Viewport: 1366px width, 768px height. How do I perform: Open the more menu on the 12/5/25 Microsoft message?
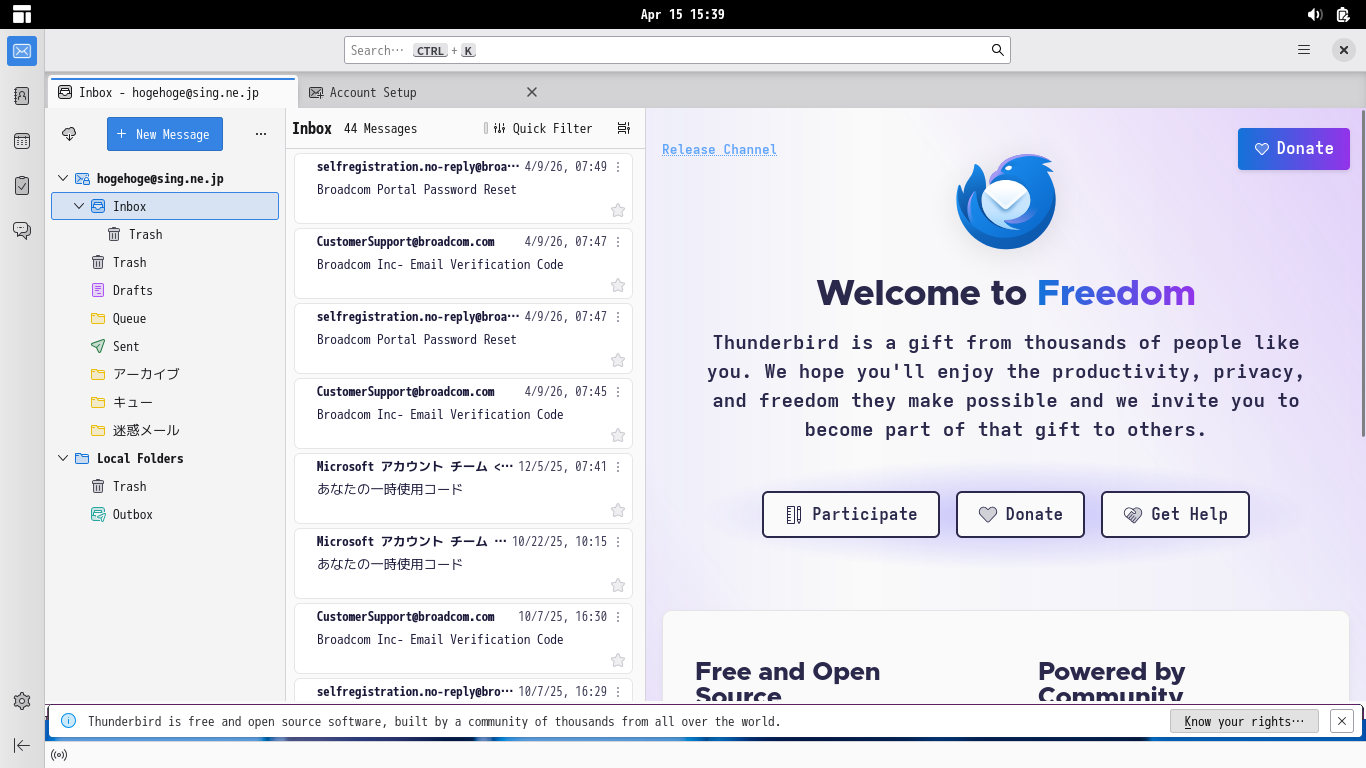(618, 467)
